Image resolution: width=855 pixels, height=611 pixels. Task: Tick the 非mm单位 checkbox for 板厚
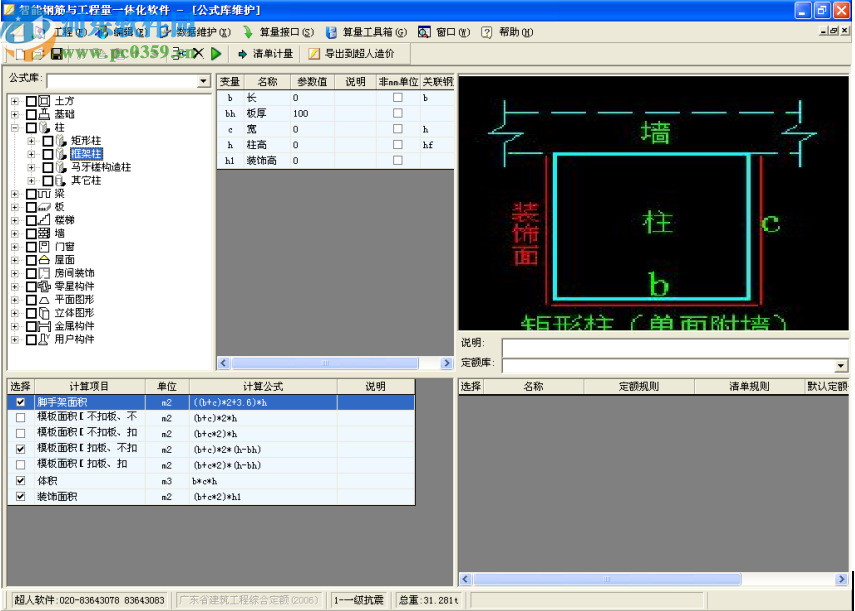click(397, 113)
